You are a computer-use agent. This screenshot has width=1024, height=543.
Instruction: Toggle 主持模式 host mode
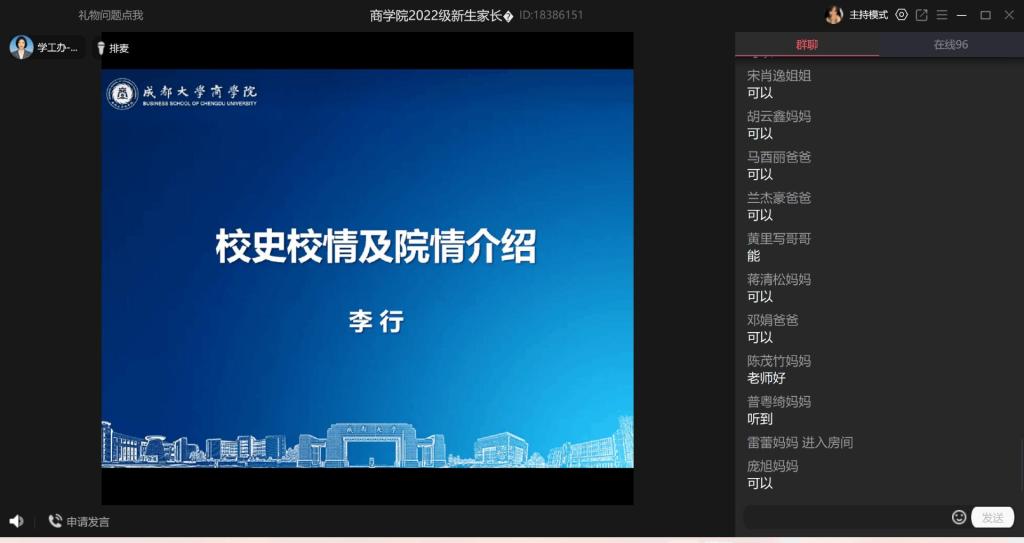click(869, 15)
